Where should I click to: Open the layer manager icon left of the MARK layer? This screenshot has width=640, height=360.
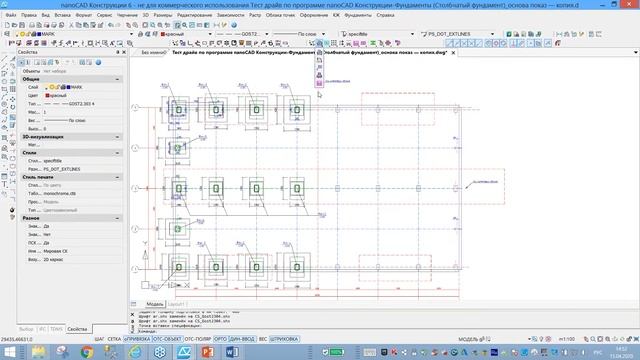[7, 34]
